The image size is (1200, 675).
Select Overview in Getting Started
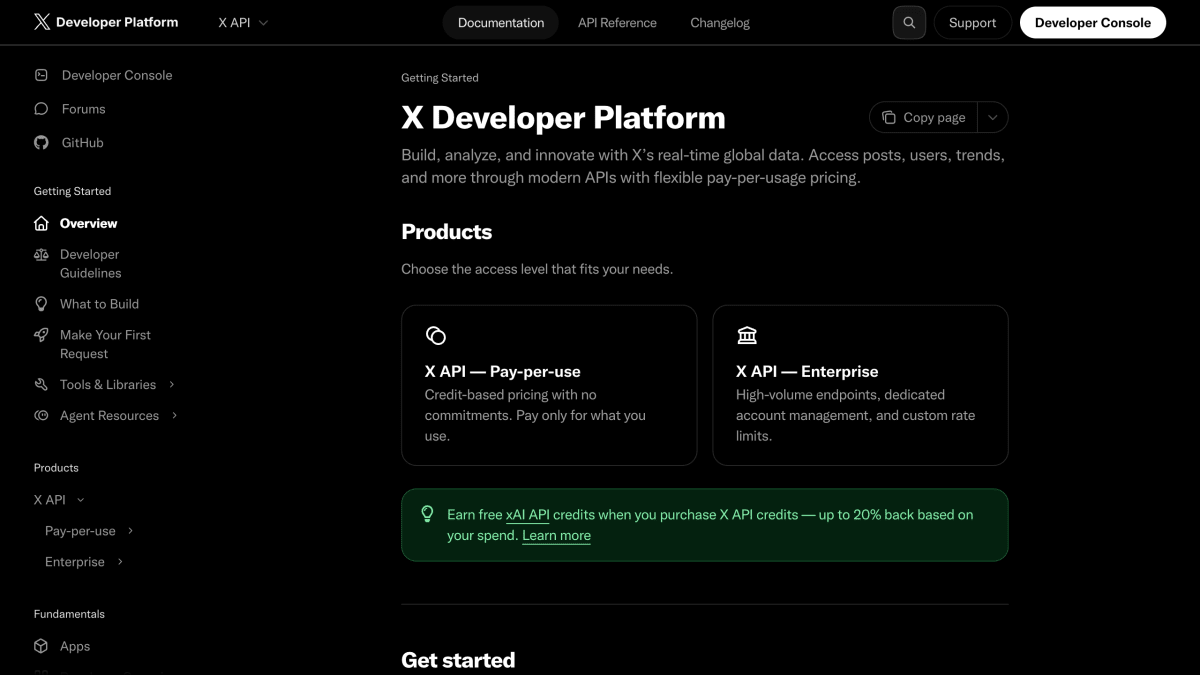tap(89, 223)
